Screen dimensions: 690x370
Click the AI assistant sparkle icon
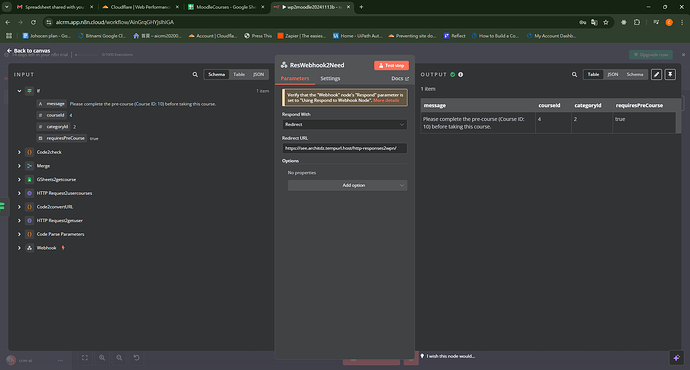pos(676,358)
